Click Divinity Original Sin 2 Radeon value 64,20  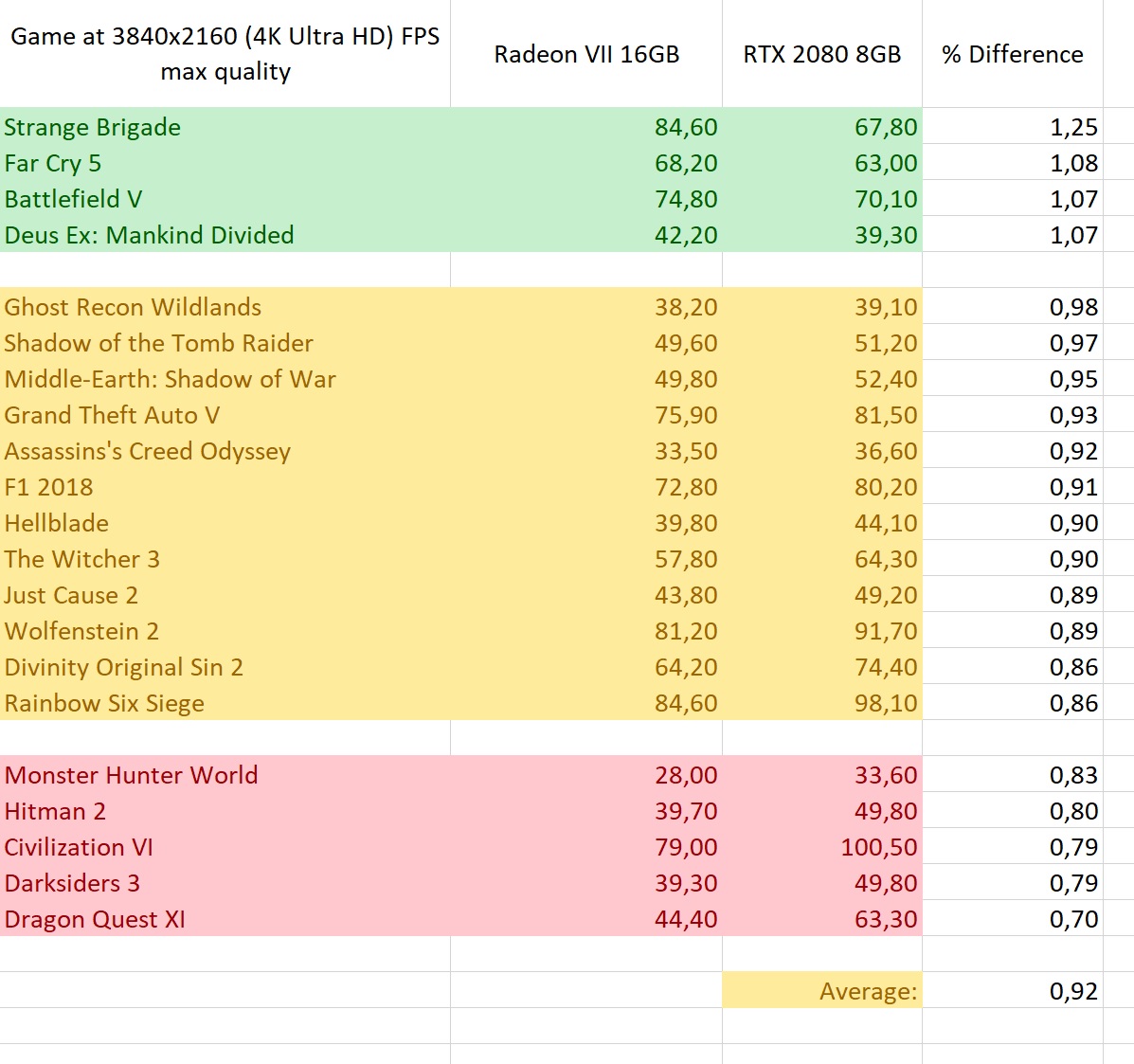point(586,666)
